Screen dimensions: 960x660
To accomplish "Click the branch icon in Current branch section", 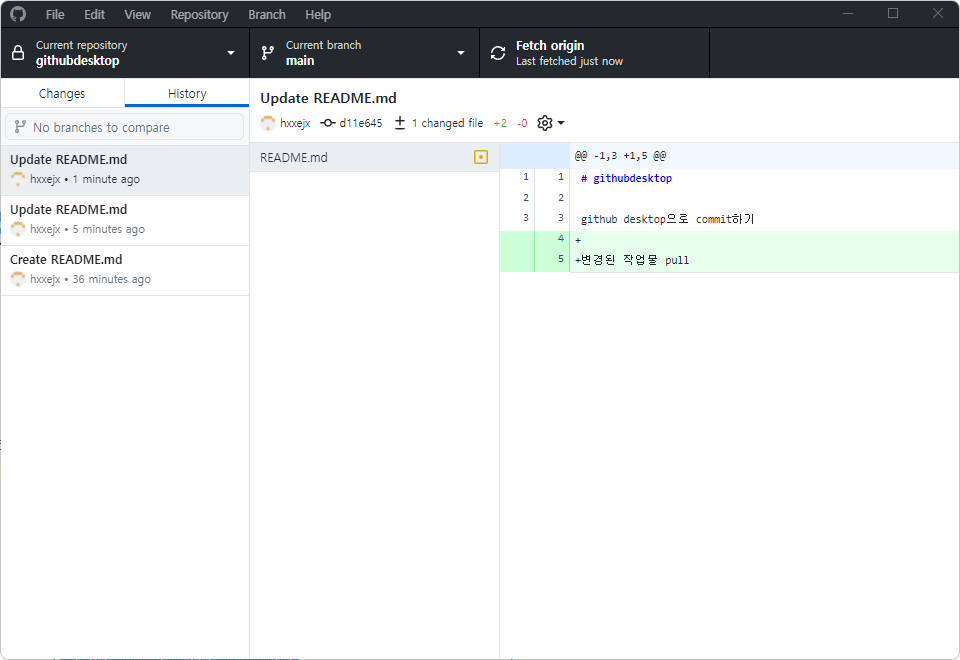I will tap(267, 52).
